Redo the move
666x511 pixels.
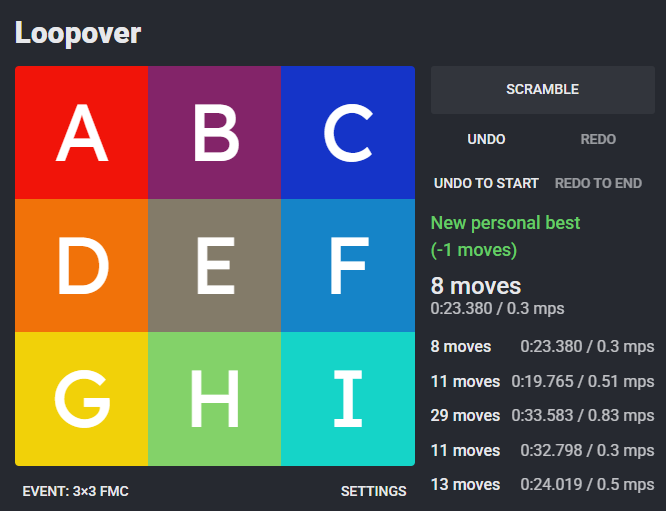tap(598, 139)
